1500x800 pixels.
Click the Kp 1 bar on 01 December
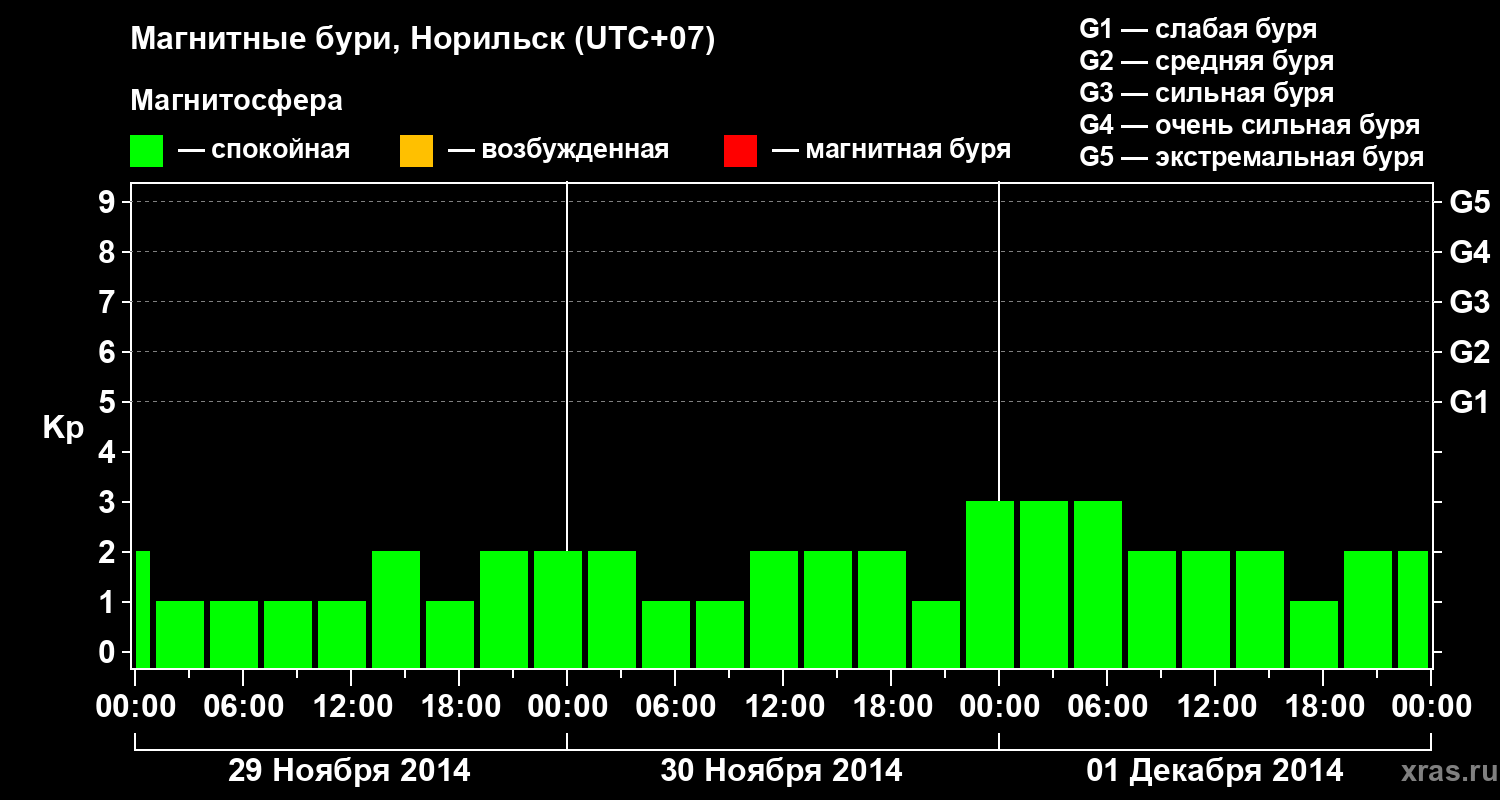1314,634
